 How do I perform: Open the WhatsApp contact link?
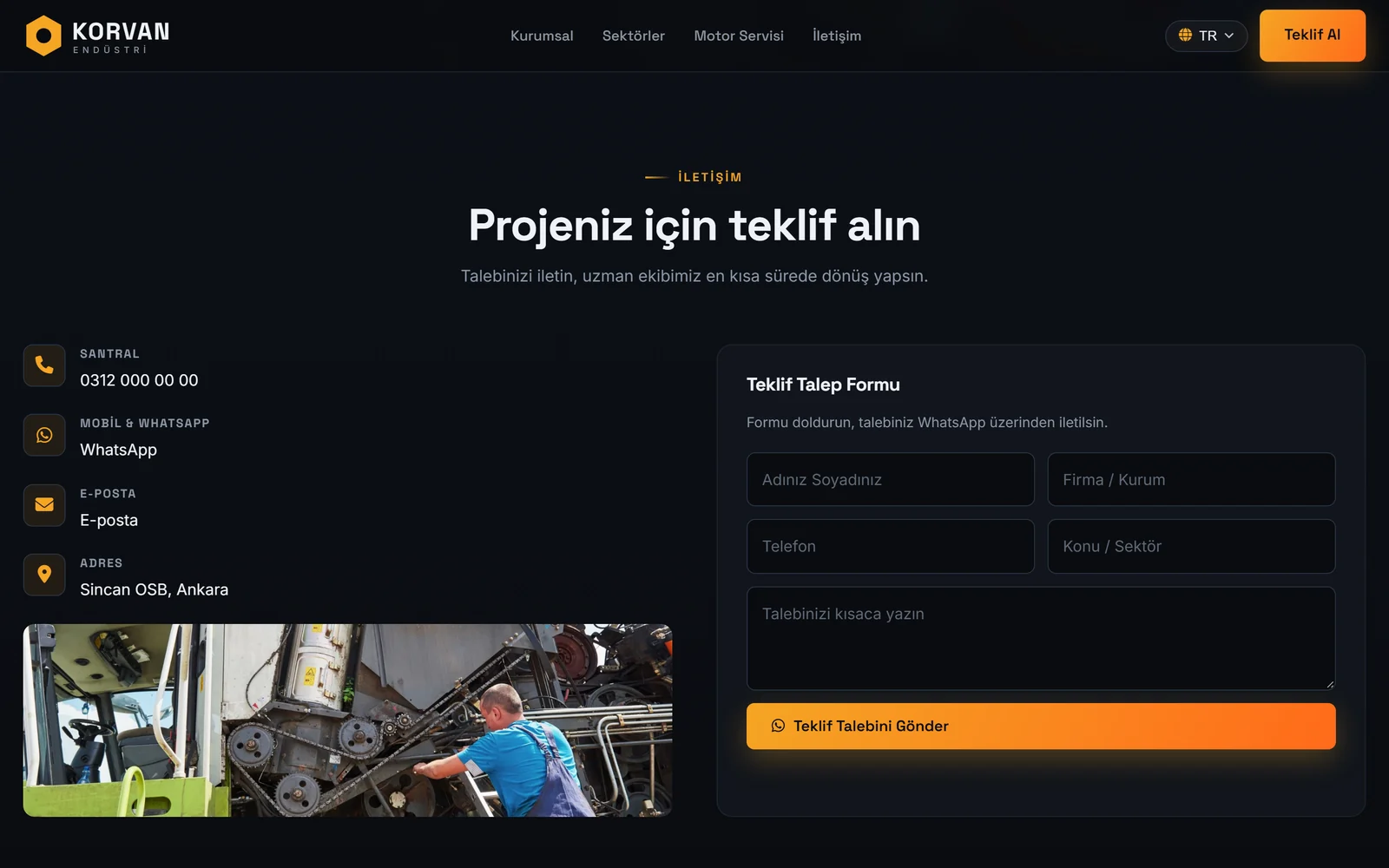click(x=118, y=450)
